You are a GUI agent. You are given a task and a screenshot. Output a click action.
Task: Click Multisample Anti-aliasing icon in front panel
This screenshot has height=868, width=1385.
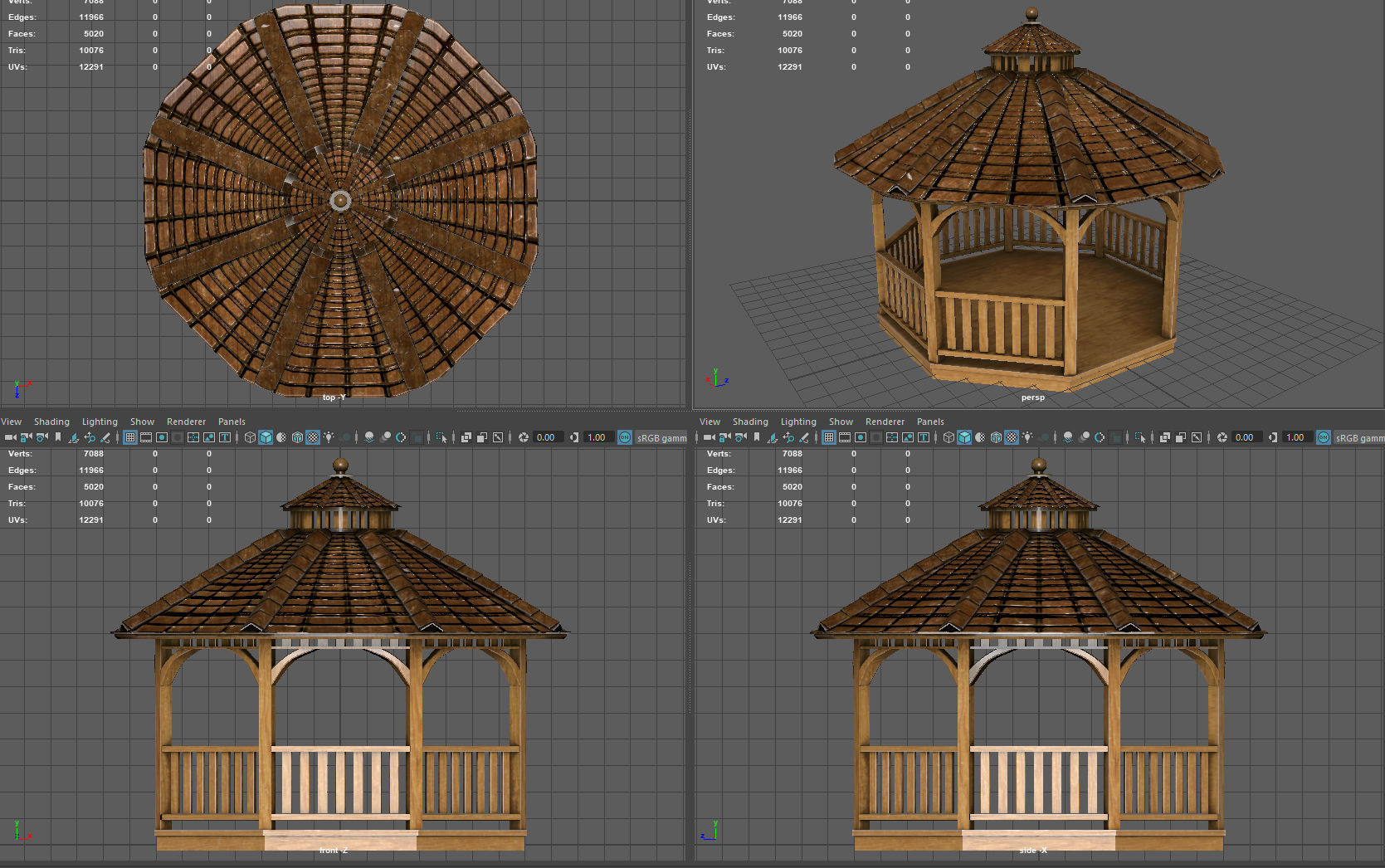click(401, 437)
